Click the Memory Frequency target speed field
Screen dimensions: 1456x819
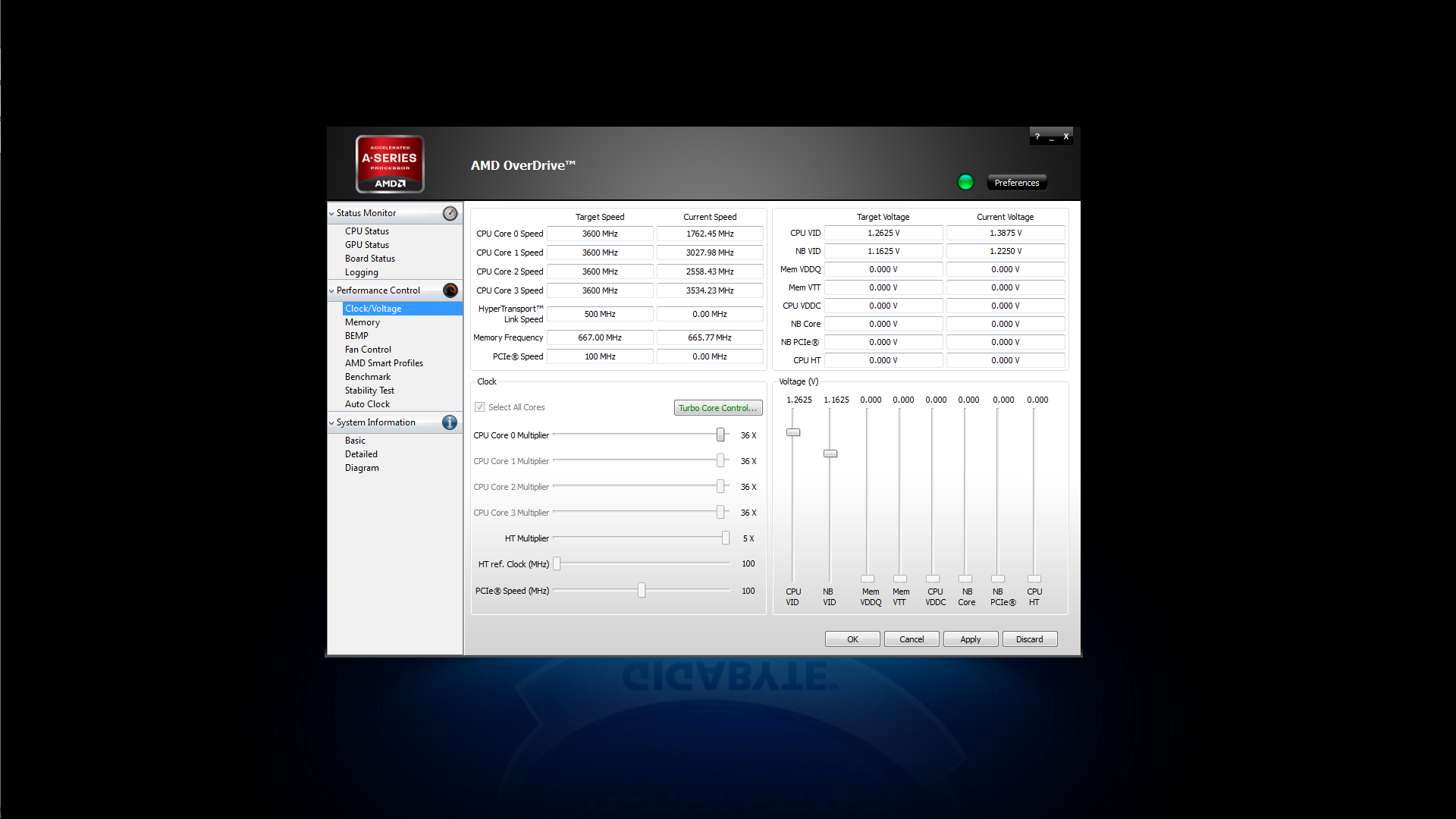click(x=599, y=337)
